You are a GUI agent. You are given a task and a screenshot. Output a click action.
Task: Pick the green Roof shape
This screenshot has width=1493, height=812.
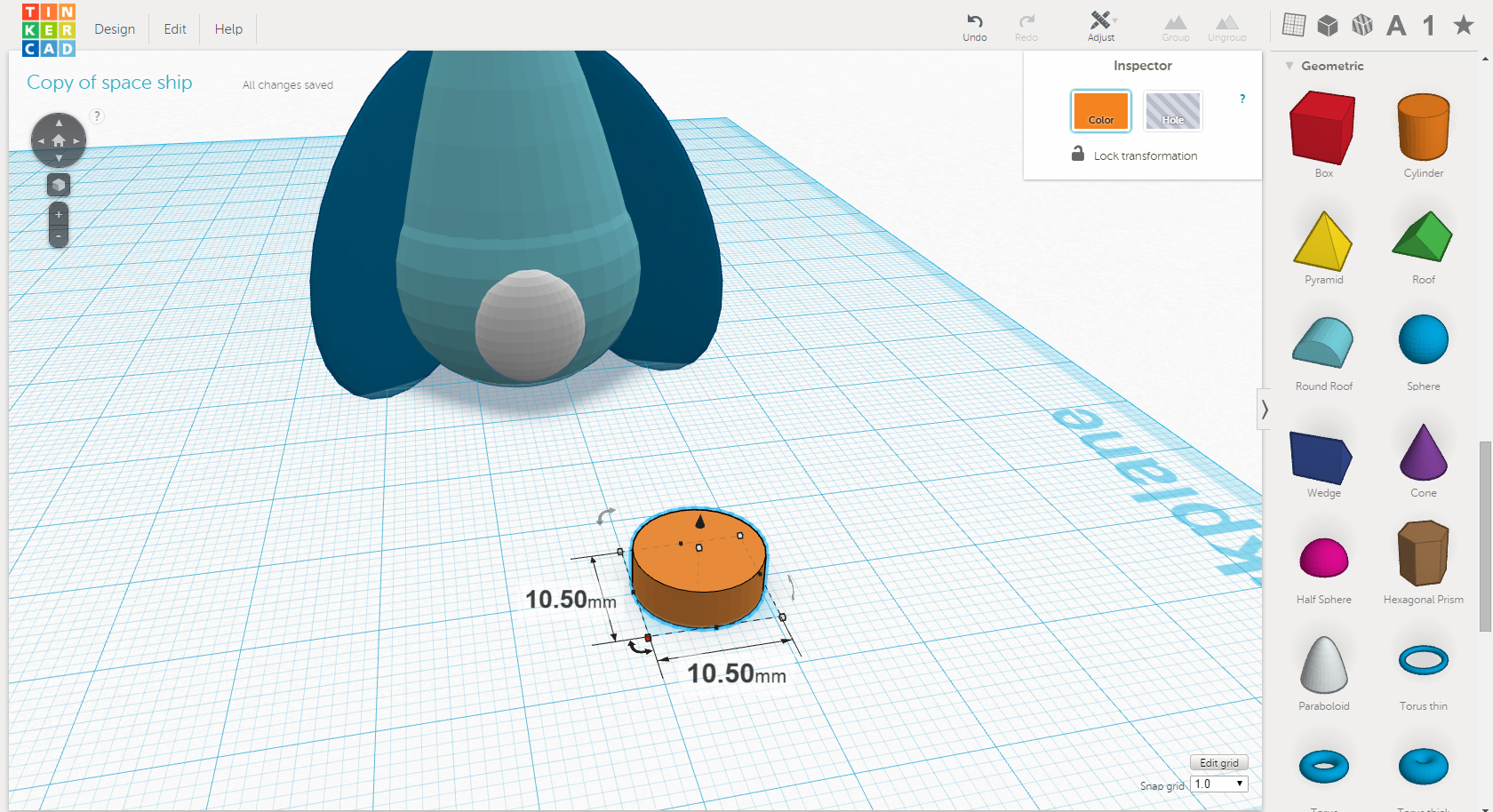coord(1423,236)
